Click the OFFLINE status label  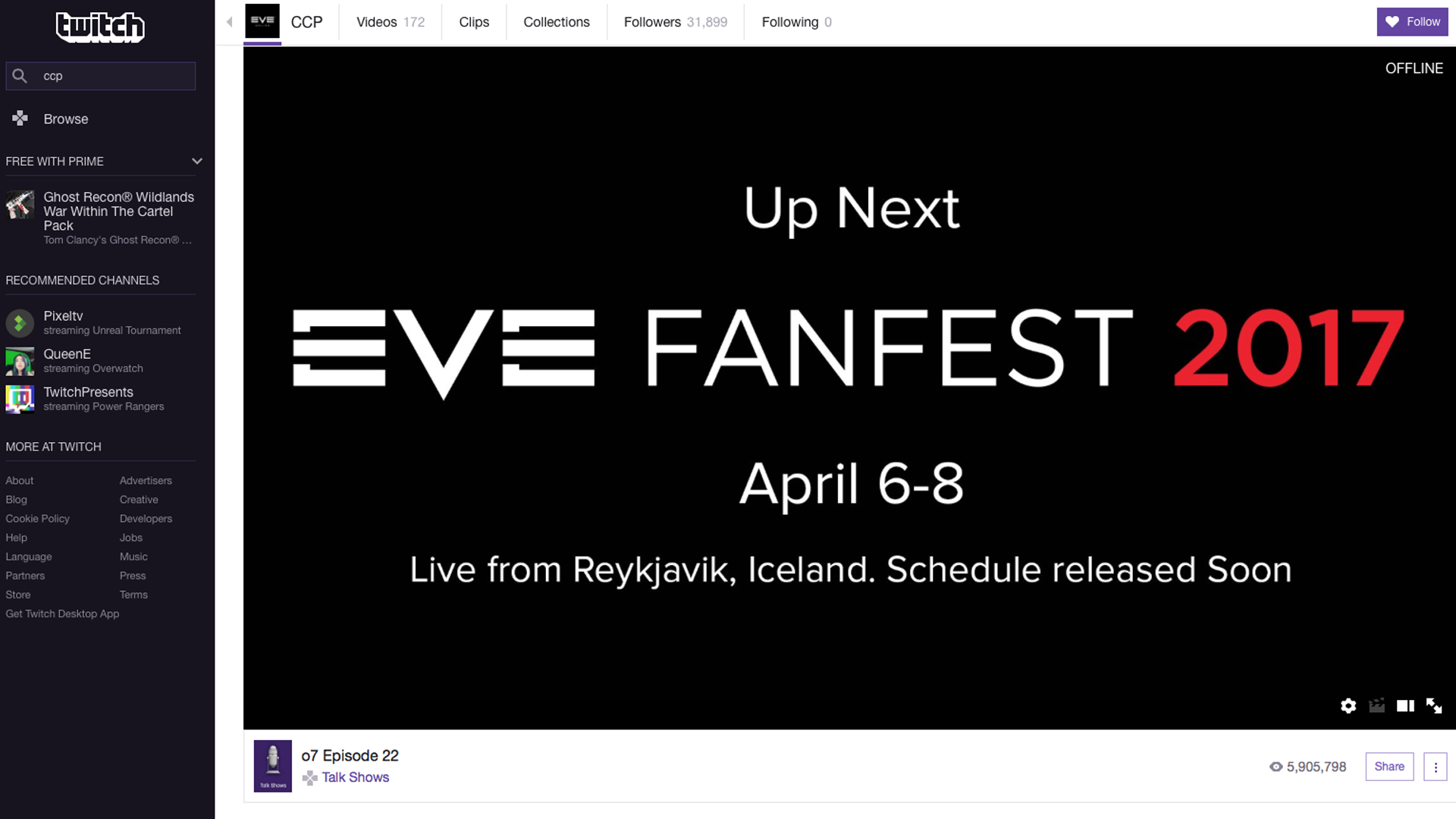point(1414,68)
